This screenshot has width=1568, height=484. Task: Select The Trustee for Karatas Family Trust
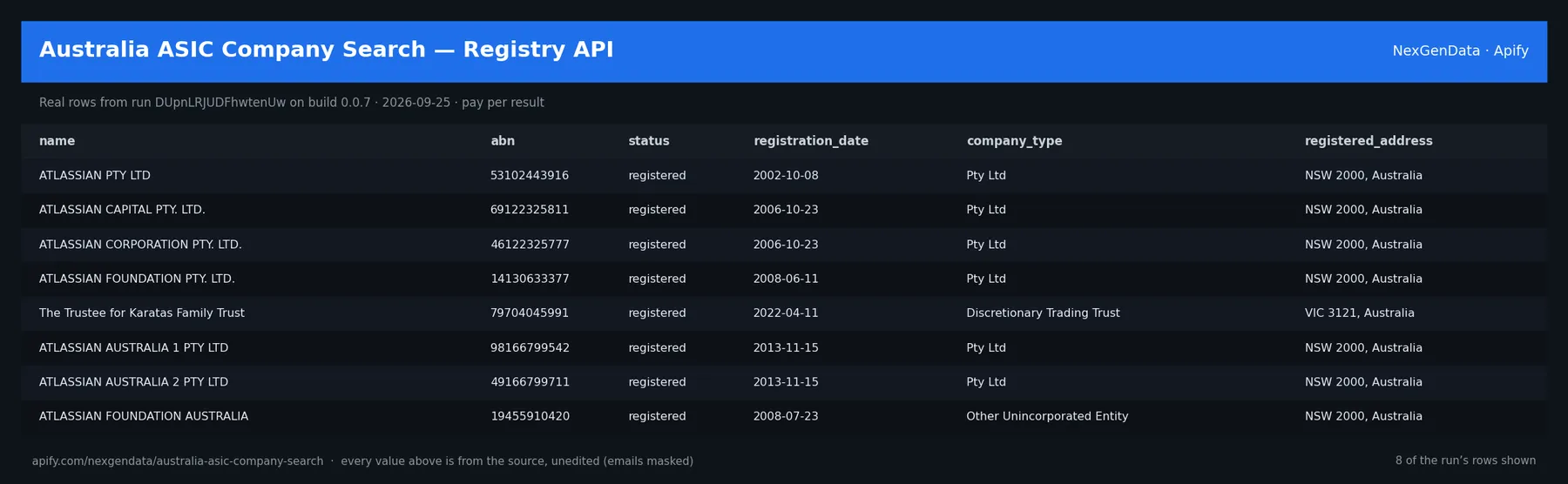142,313
